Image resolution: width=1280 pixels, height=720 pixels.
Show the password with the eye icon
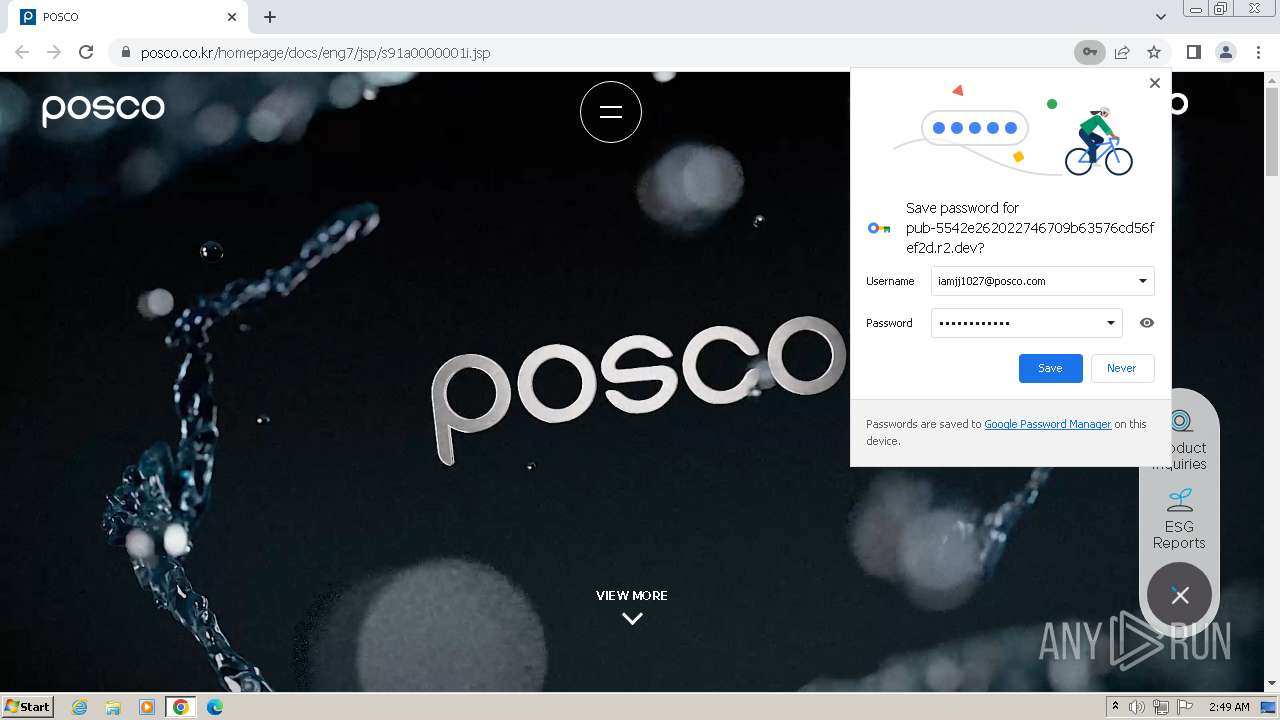coord(1146,323)
